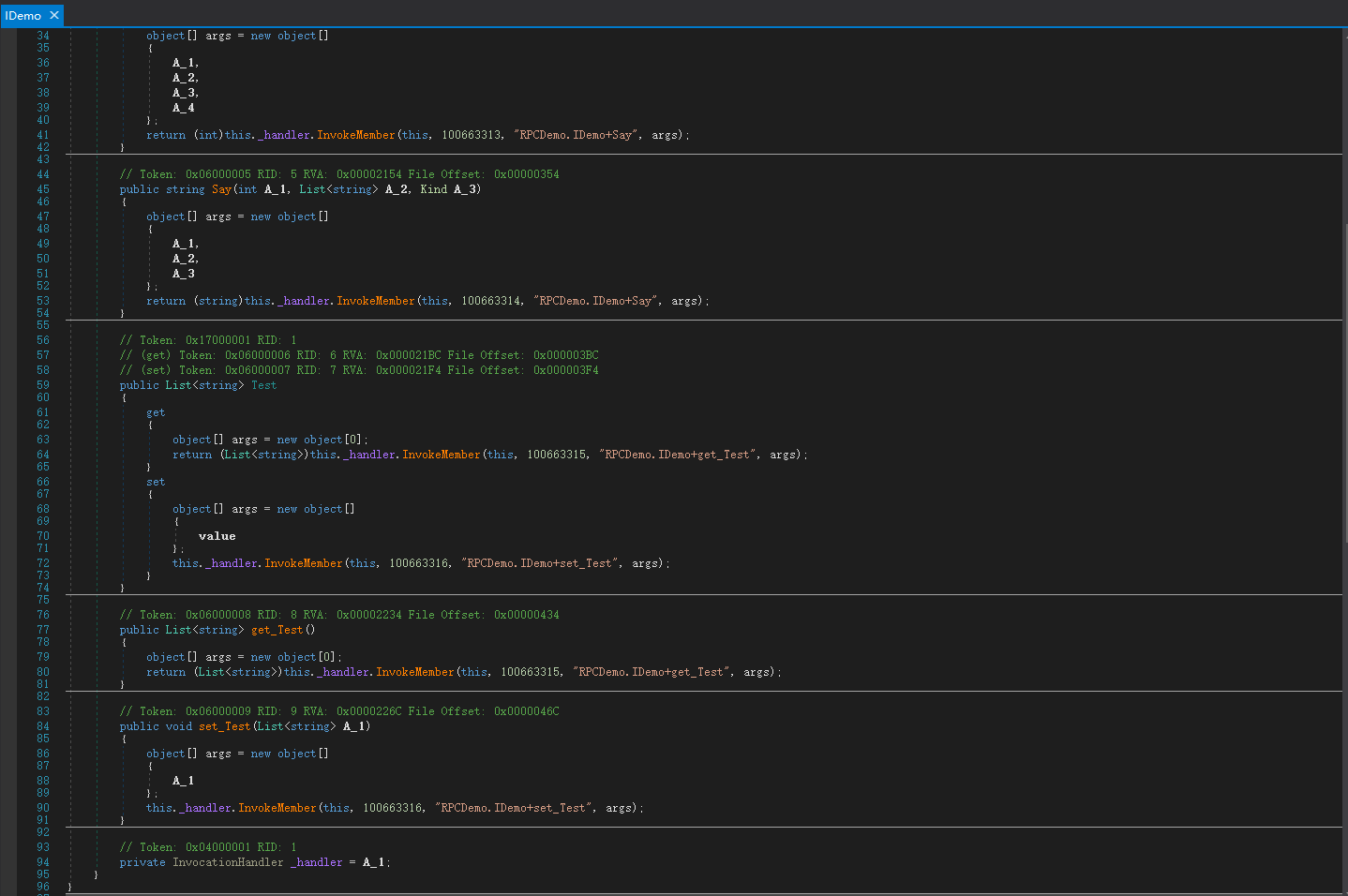
Task: Click the Kind type in the Say signature
Action: pyautogui.click(x=434, y=189)
